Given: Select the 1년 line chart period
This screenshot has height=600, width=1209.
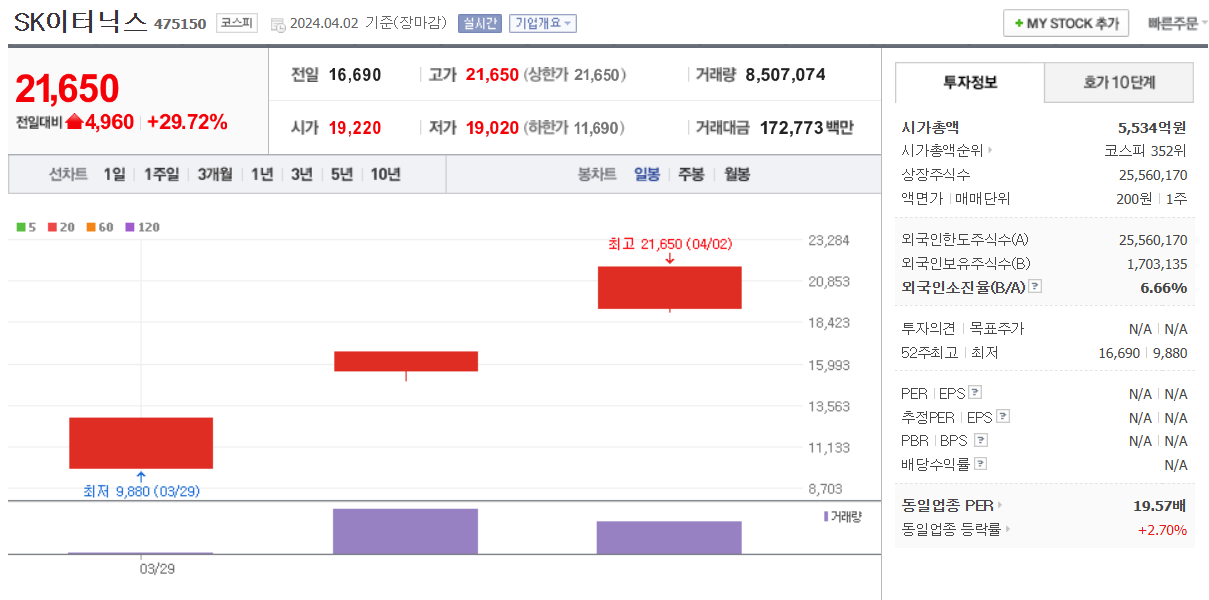Looking at the screenshot, I should (x=262, y=174).
